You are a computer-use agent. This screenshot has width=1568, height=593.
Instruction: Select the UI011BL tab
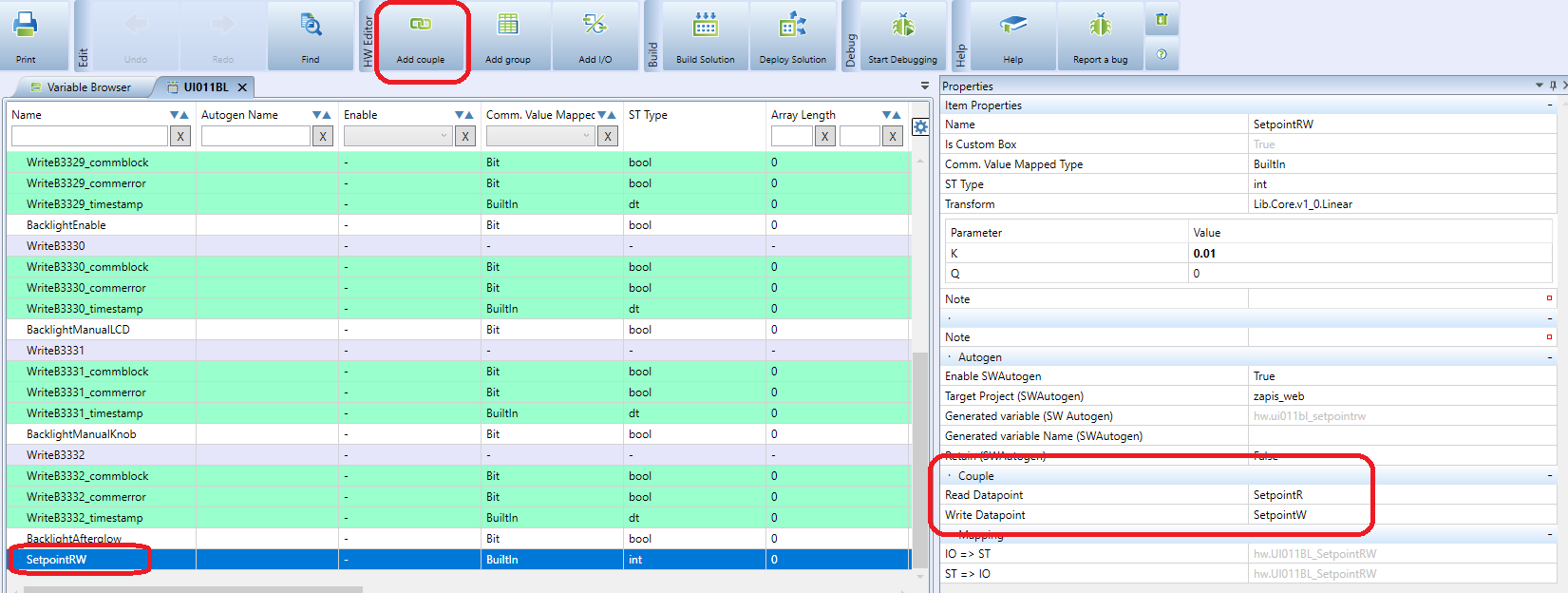[205, 87]
